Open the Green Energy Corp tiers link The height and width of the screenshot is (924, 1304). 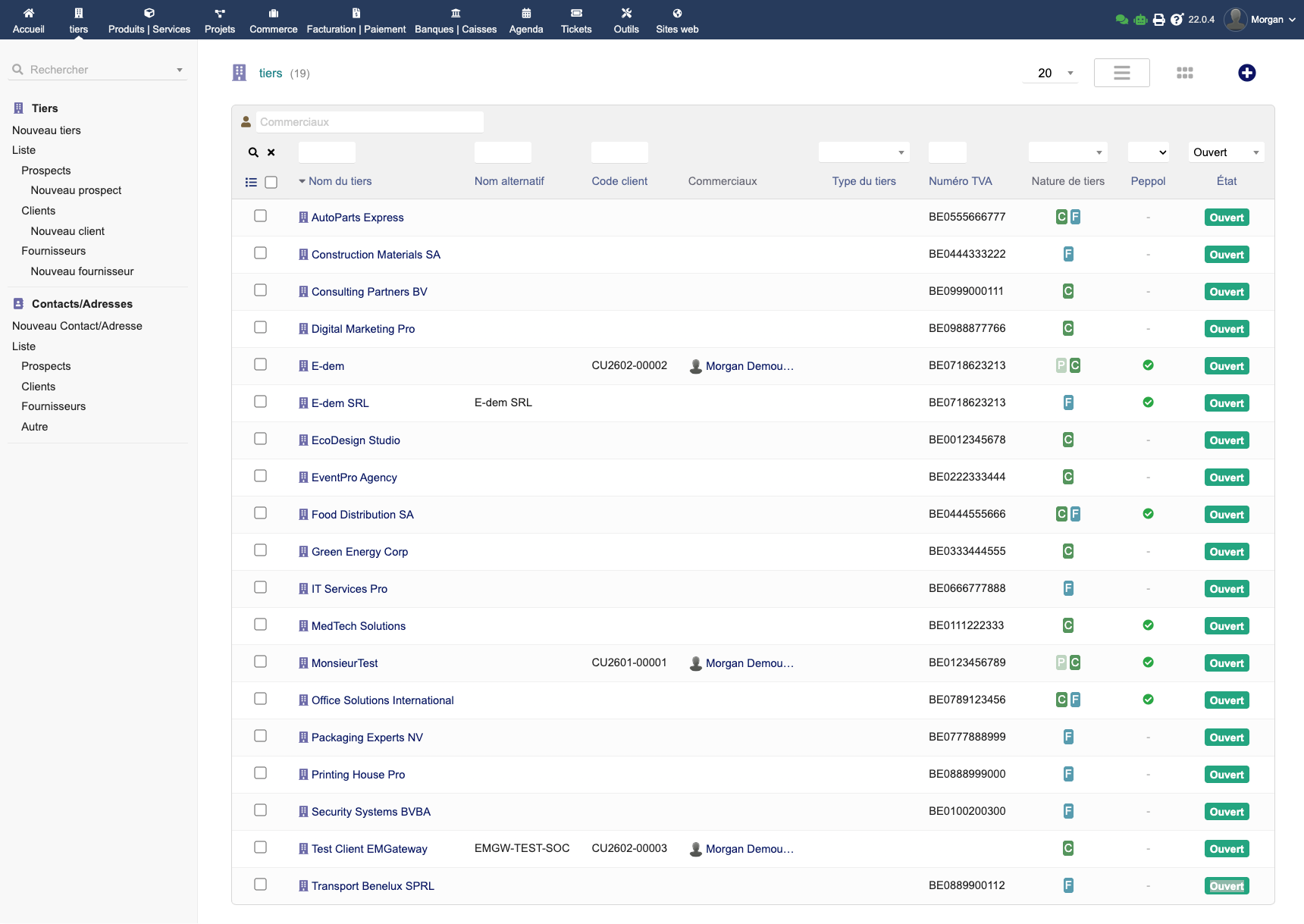(x=359, y=552)
